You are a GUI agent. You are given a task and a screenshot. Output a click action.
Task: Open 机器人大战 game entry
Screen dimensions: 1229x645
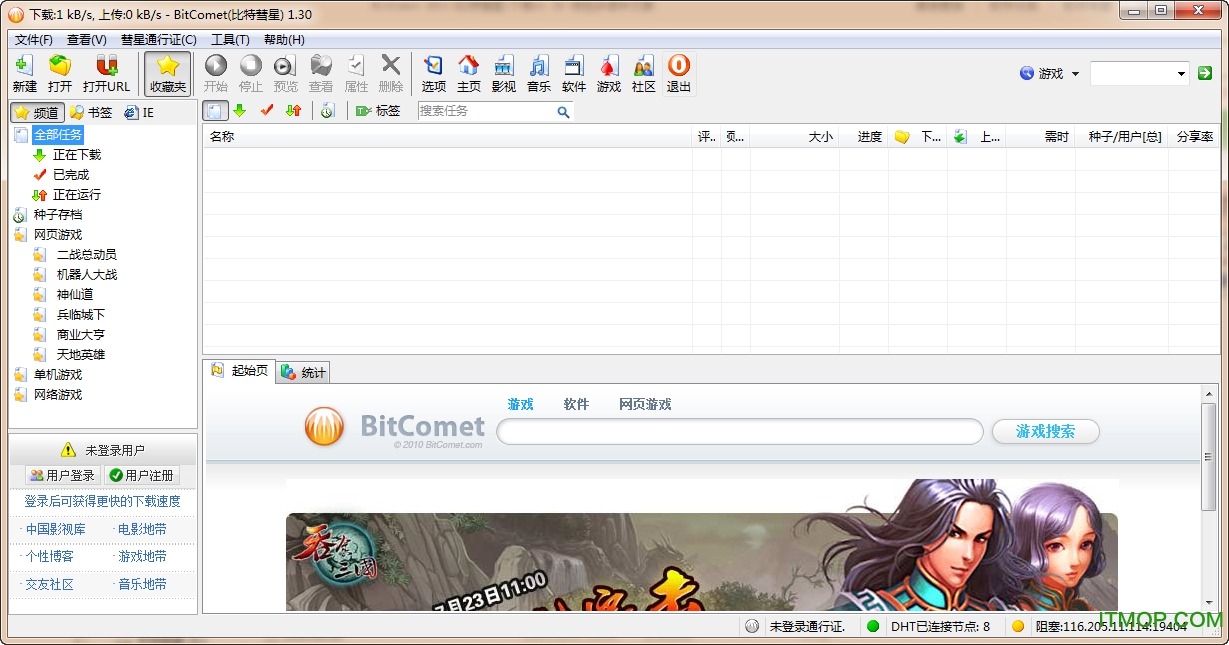point(87,275)
